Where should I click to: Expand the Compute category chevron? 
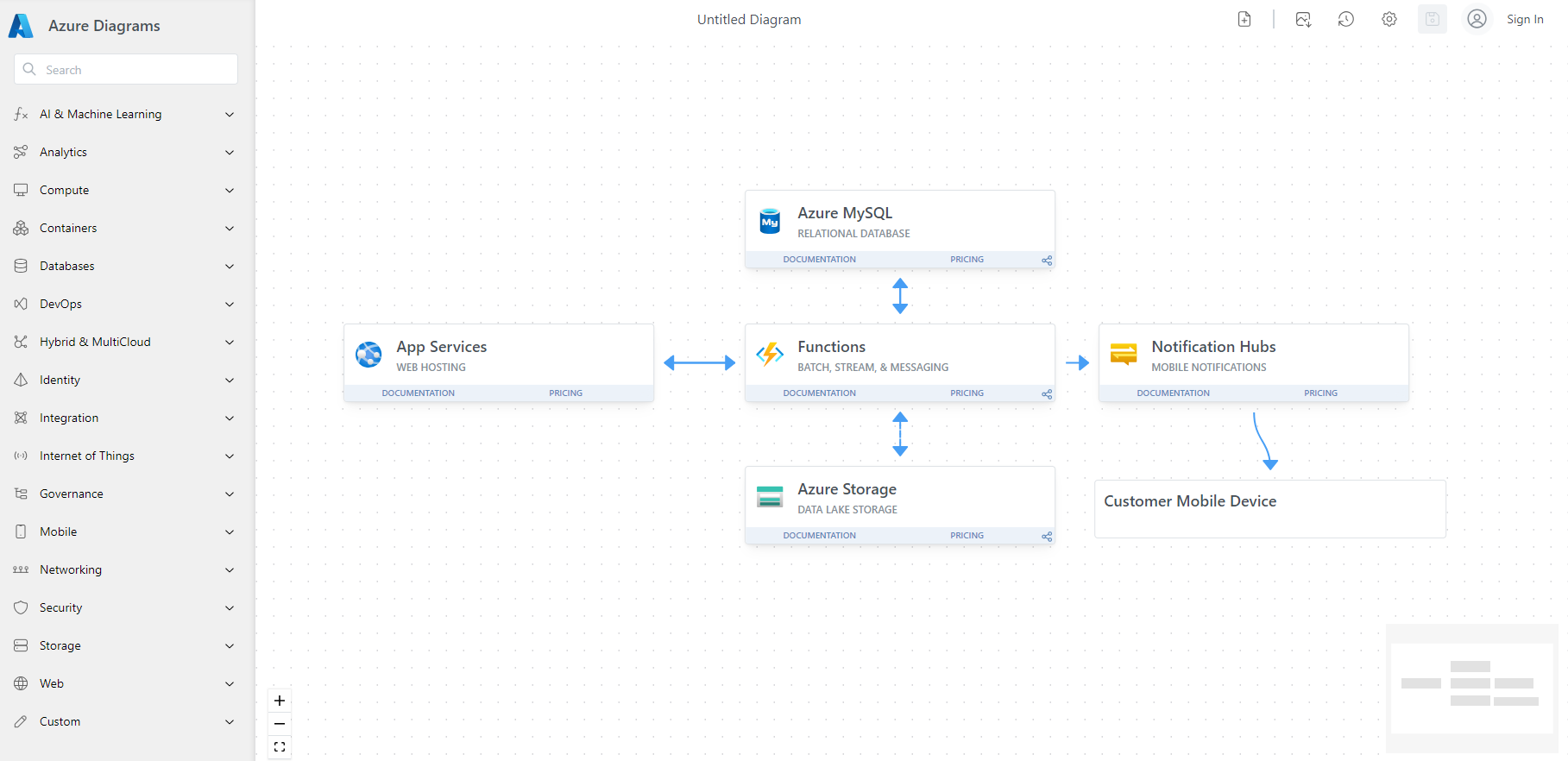230,190
